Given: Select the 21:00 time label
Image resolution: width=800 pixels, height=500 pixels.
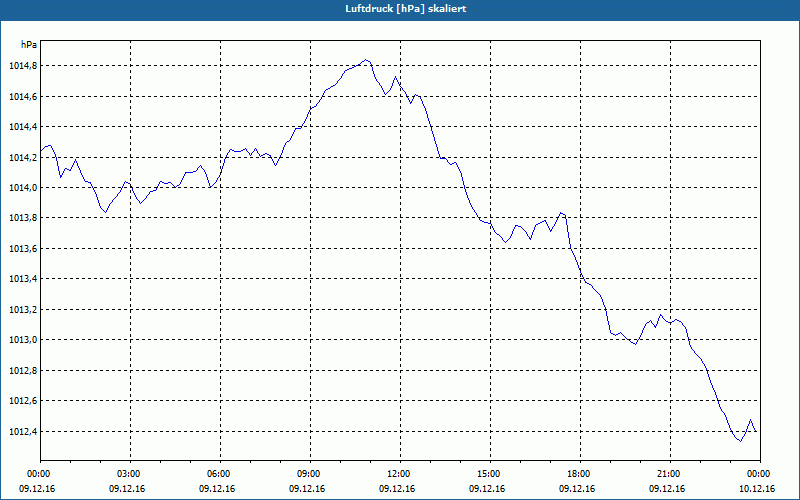Looking at the screenshot, I should pos(670,474).
